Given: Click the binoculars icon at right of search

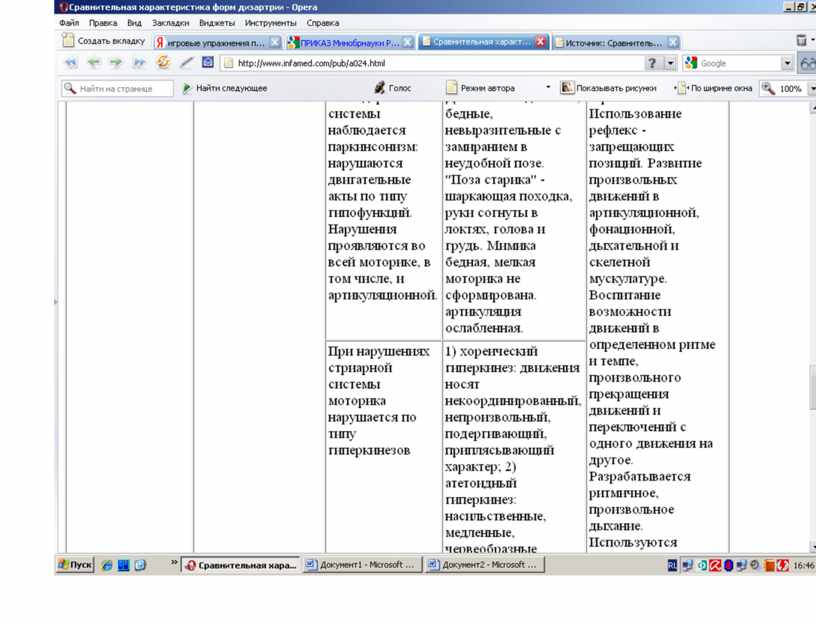Looking at the screenshot, I should point(807,63).
